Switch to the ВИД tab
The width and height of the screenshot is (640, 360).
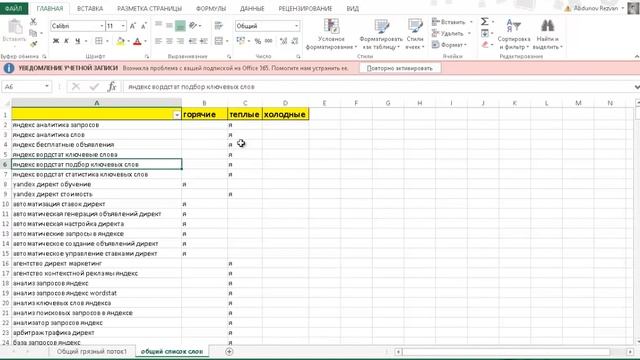[x=352, y=8]
